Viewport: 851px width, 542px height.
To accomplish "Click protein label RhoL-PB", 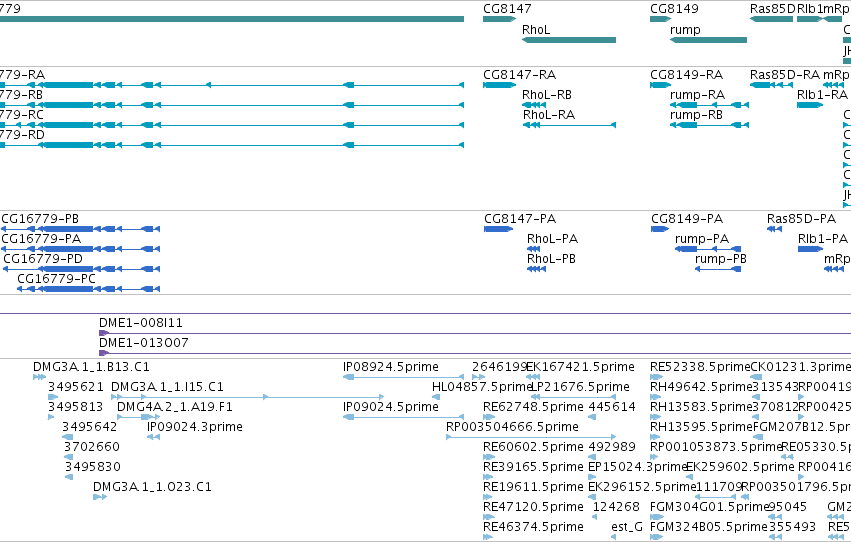I will 551,259.
